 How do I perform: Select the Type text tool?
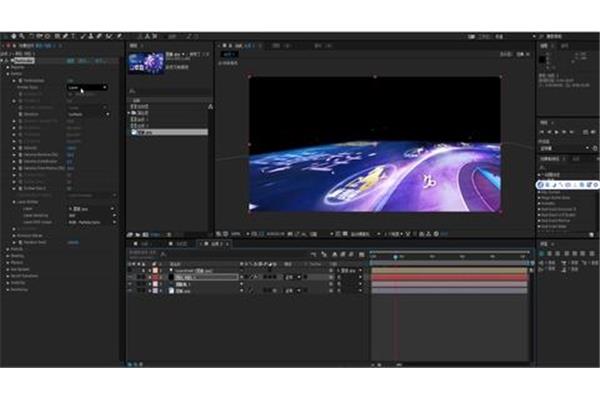click(73, 36)
